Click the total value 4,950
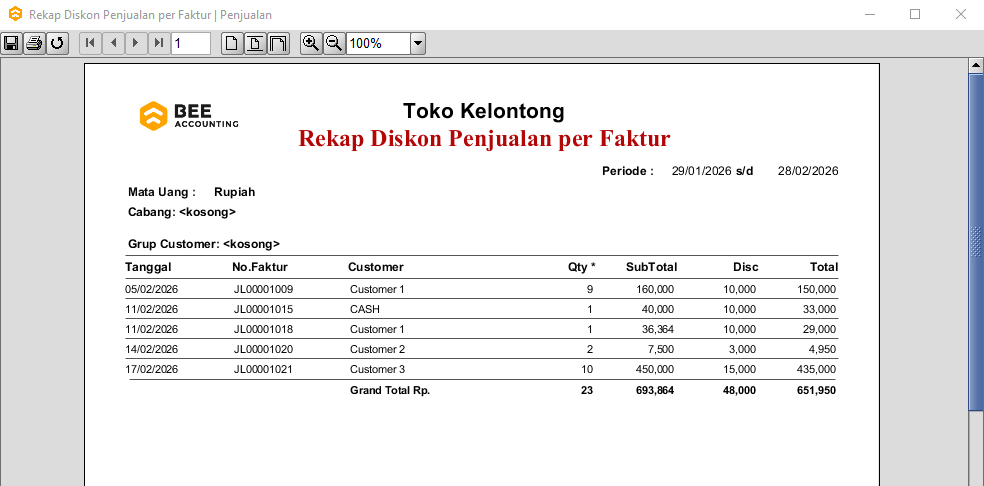984x486 pixels. pos(821,349)
